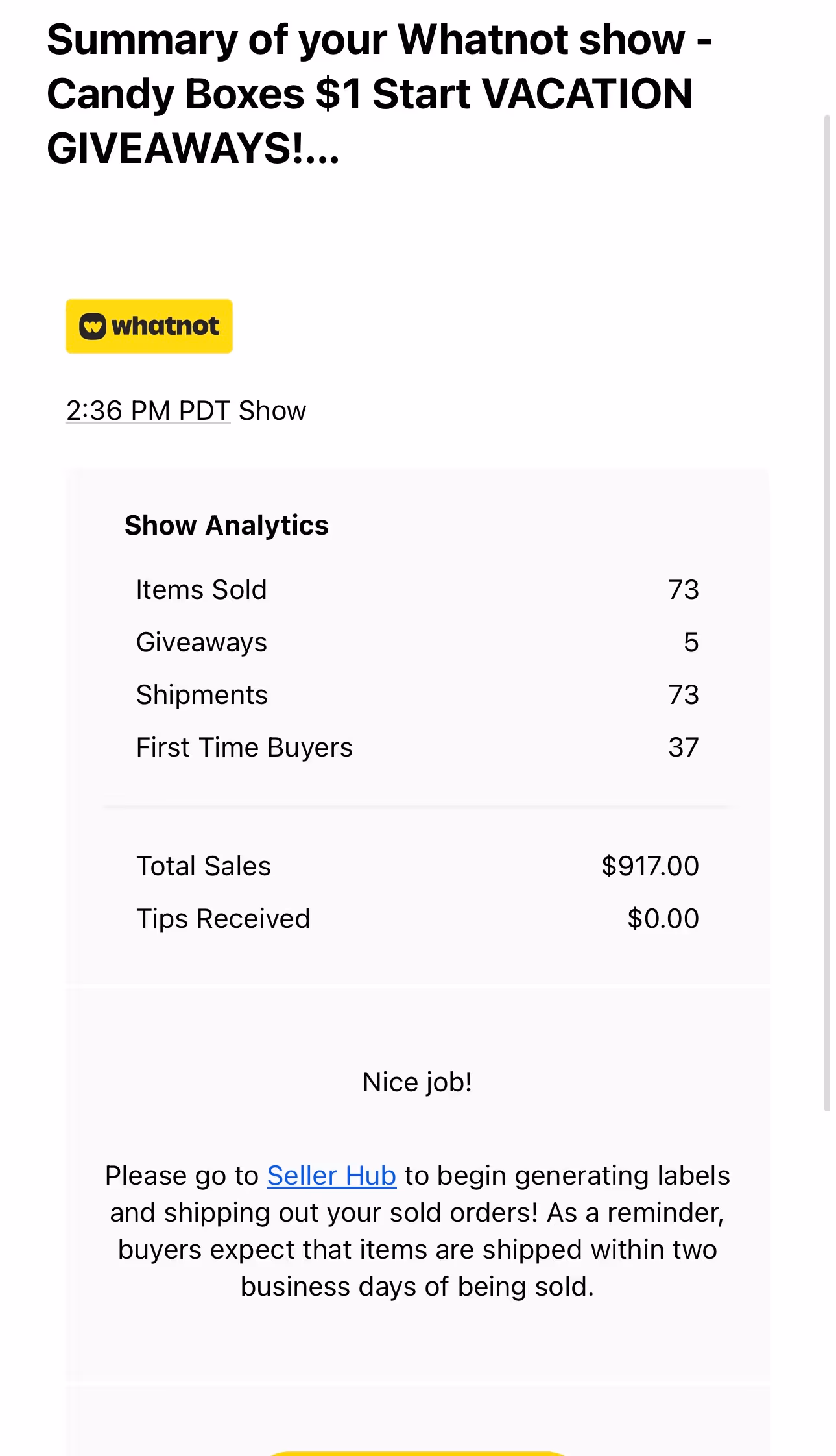This screenshot has height=1456, width=836.
Task: Open the Seller Hub link
Action: click(331, 1176)
